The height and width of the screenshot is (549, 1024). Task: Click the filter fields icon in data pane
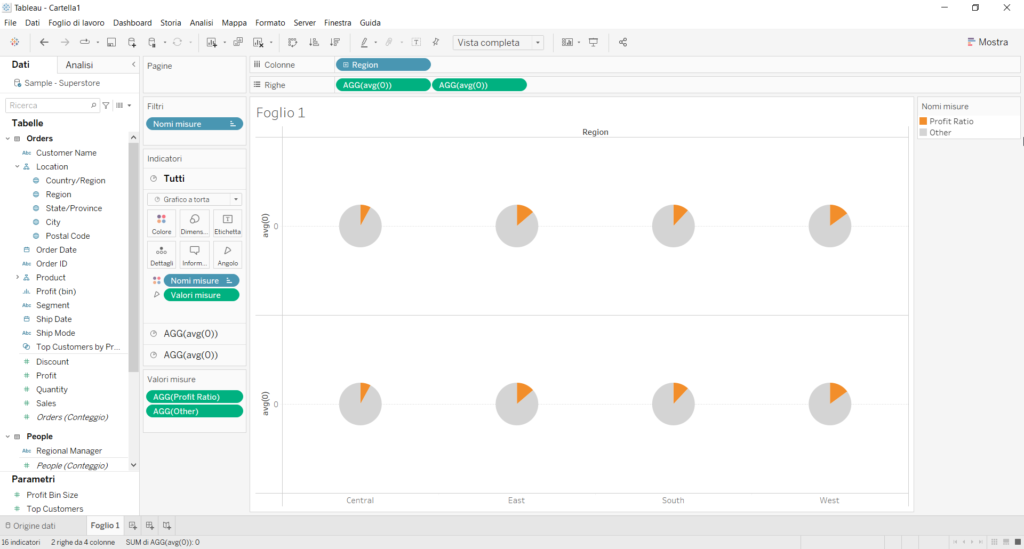point(106,105)
